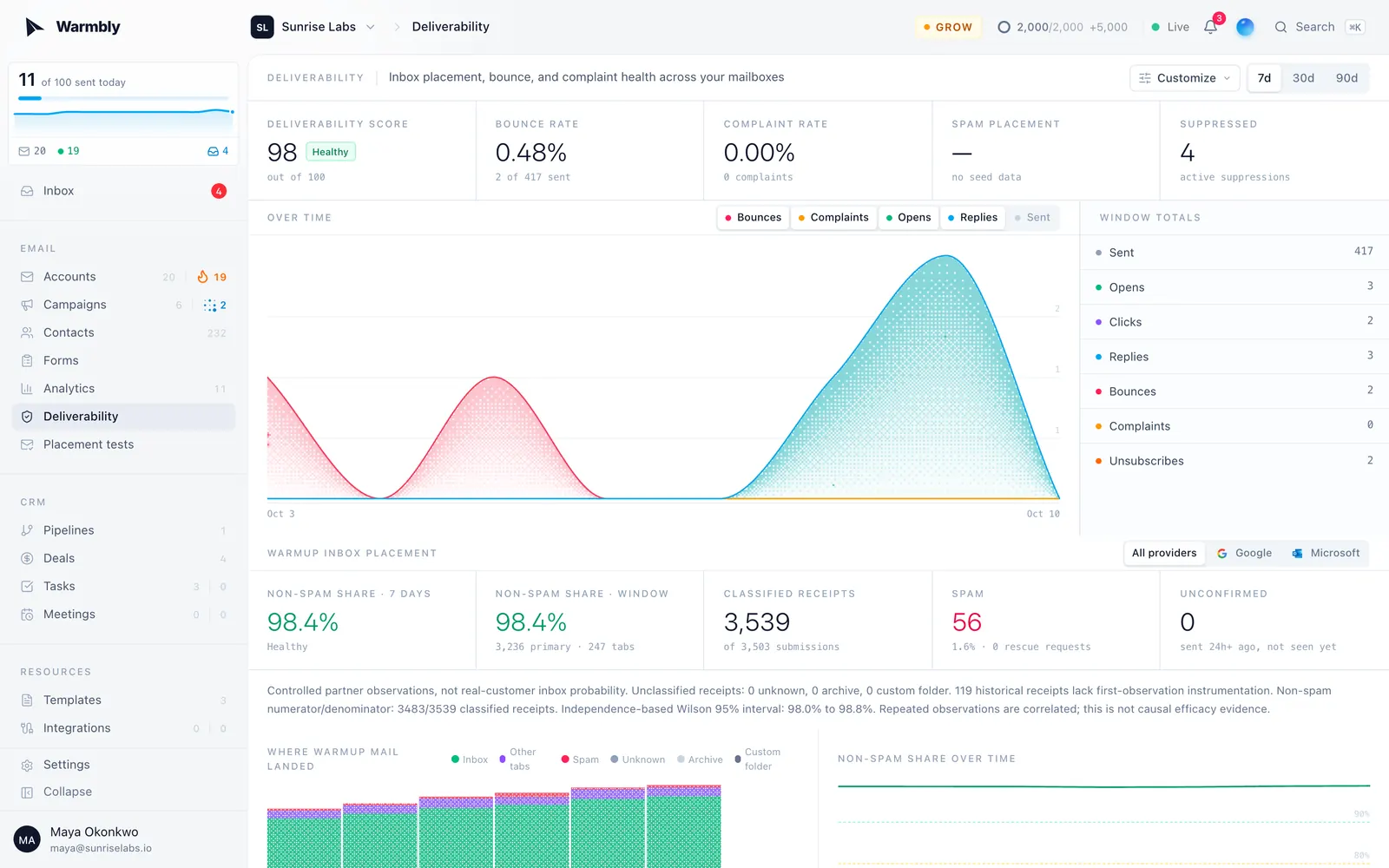Open Placement tests icon

coord(27,444)
